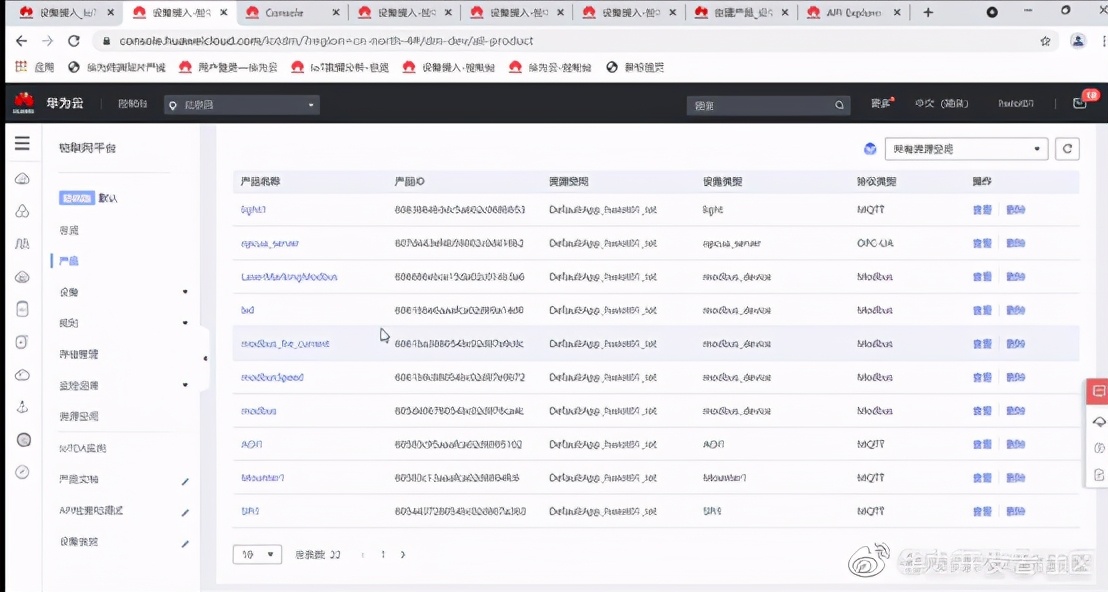Open the LaserMarkingModbus product link
The height and width of the screenshot is (592, 1108).
(x=289, y=277)
